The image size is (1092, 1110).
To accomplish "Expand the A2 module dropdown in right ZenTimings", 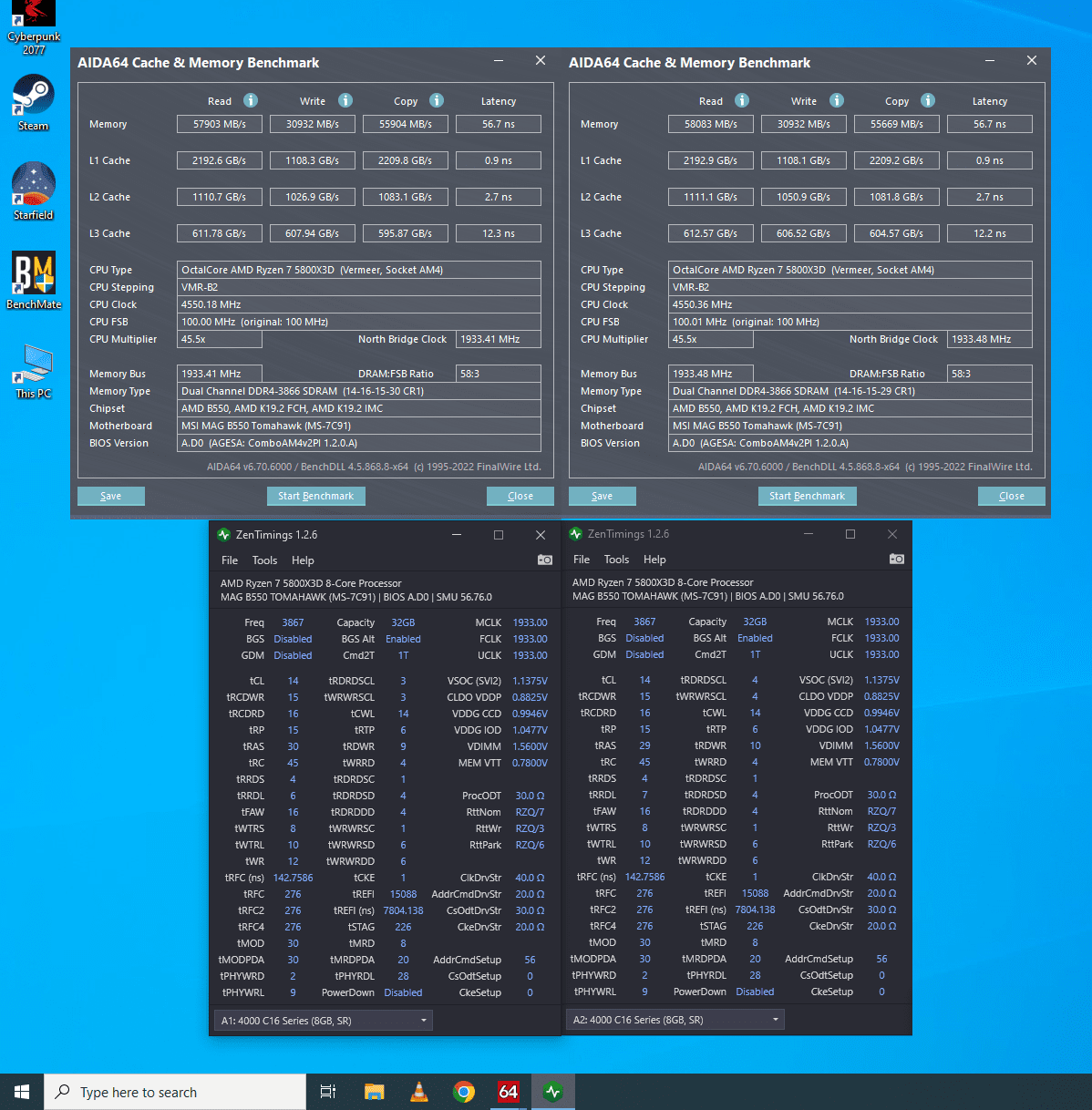I will [675, 1020].
